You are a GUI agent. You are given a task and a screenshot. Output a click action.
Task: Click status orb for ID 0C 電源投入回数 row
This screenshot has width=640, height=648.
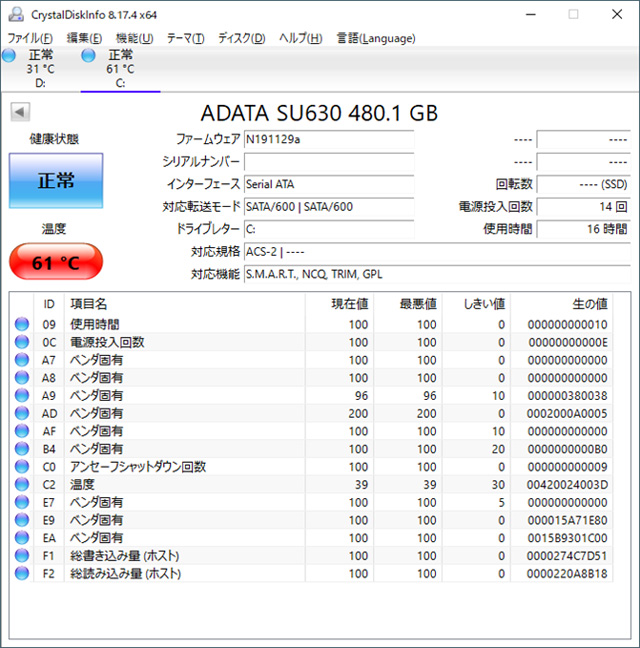22,342
